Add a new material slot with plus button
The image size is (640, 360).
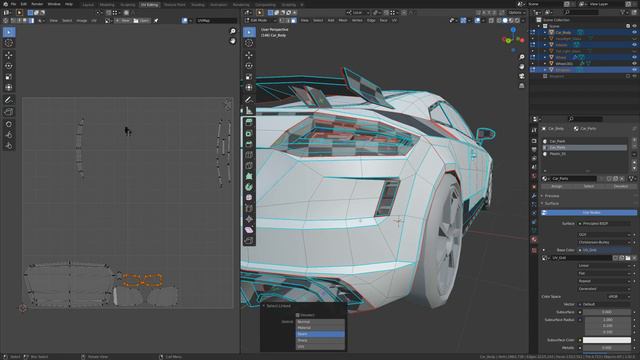[634, 140]
